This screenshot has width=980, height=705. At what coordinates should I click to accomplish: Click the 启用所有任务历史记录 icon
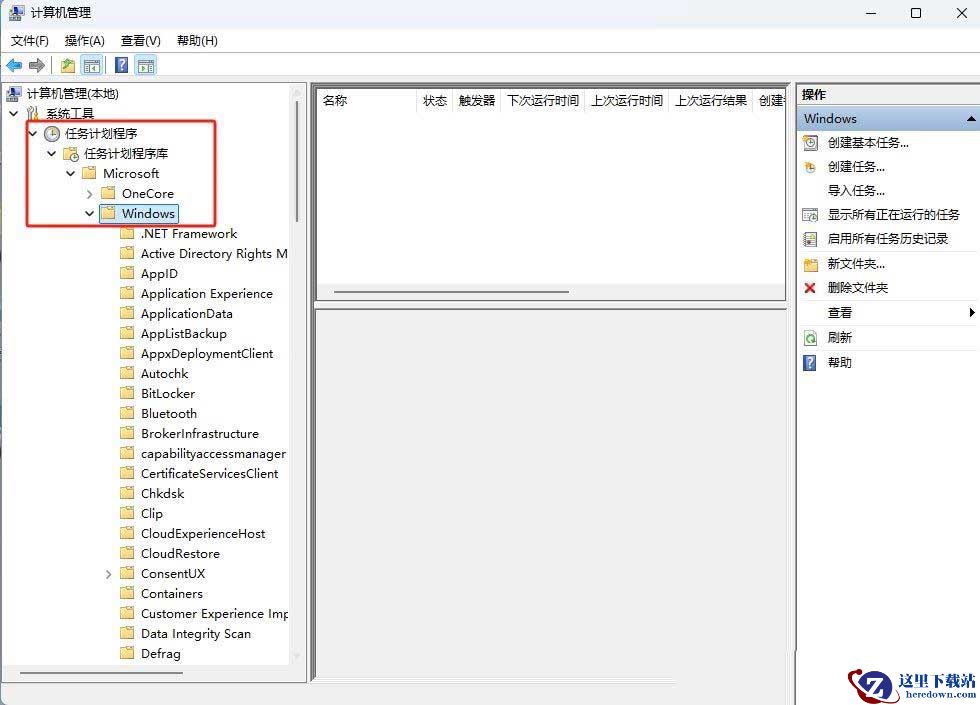(x=810, y=239)
